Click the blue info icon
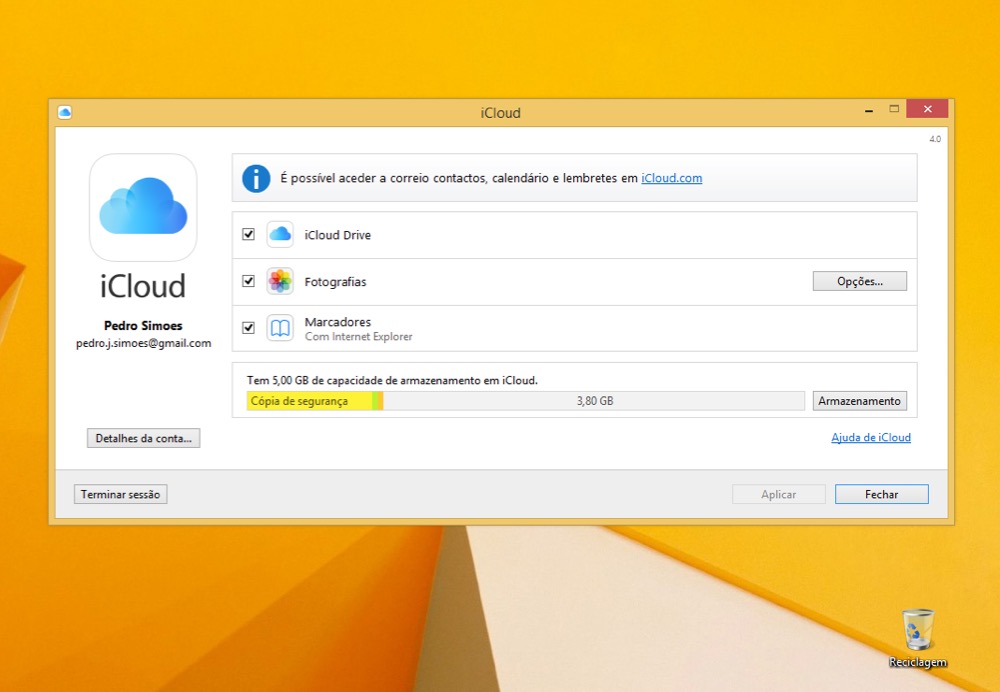 (257, 177)
